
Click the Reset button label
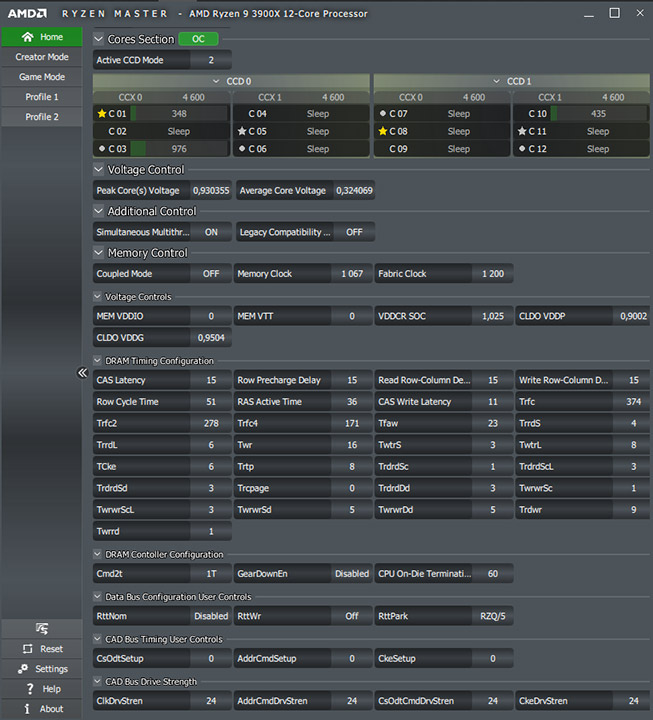coord(51,649)
